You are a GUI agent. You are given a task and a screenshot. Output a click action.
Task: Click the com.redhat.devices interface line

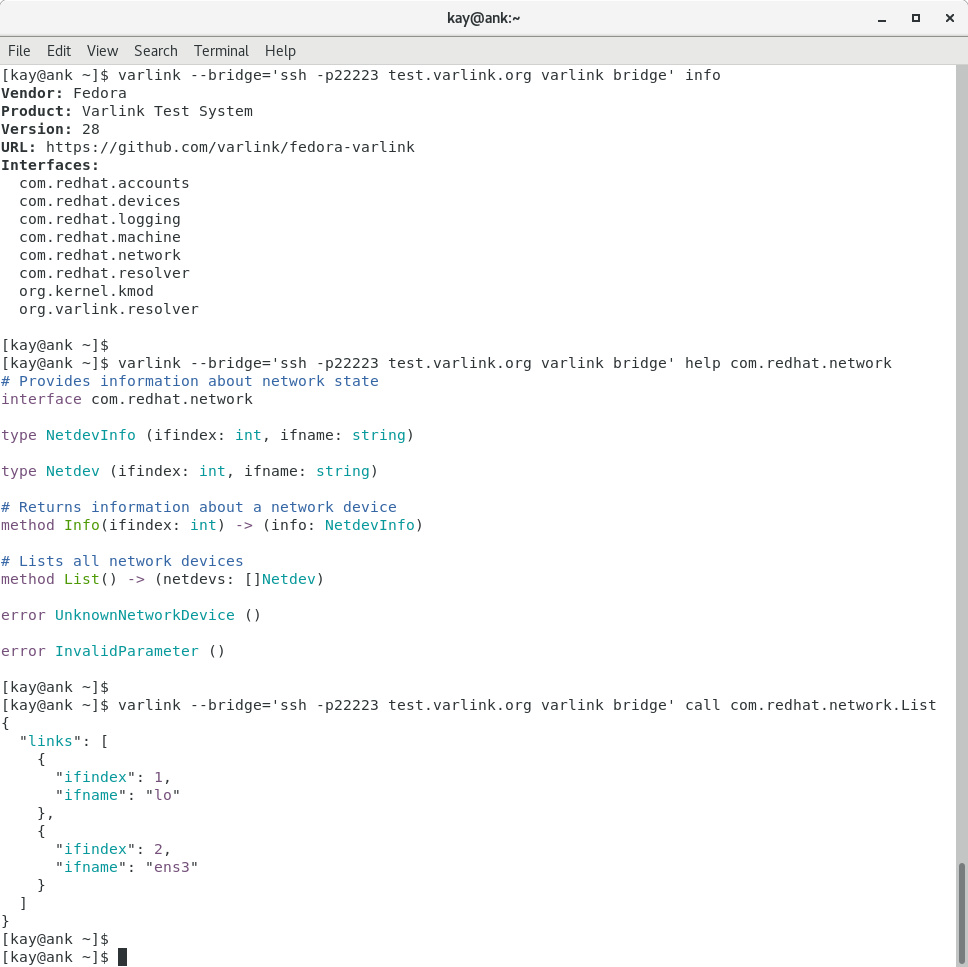point(99,201)
